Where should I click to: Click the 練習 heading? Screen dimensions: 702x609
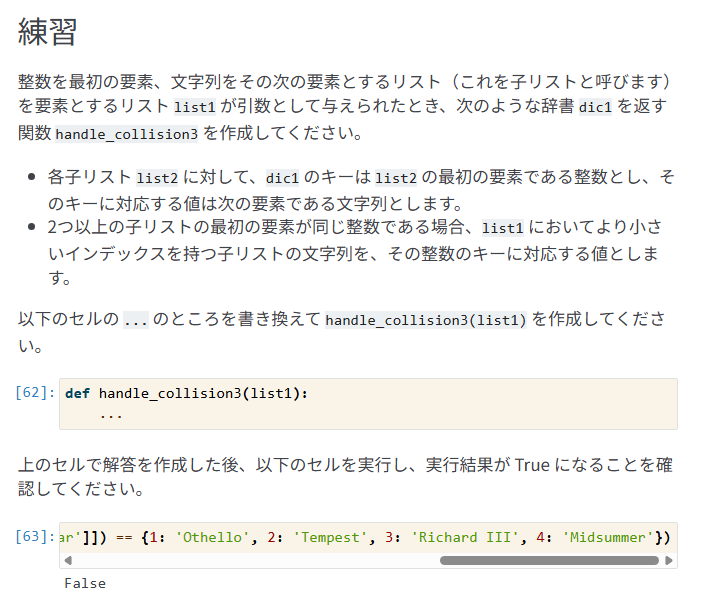pos(48,33)
